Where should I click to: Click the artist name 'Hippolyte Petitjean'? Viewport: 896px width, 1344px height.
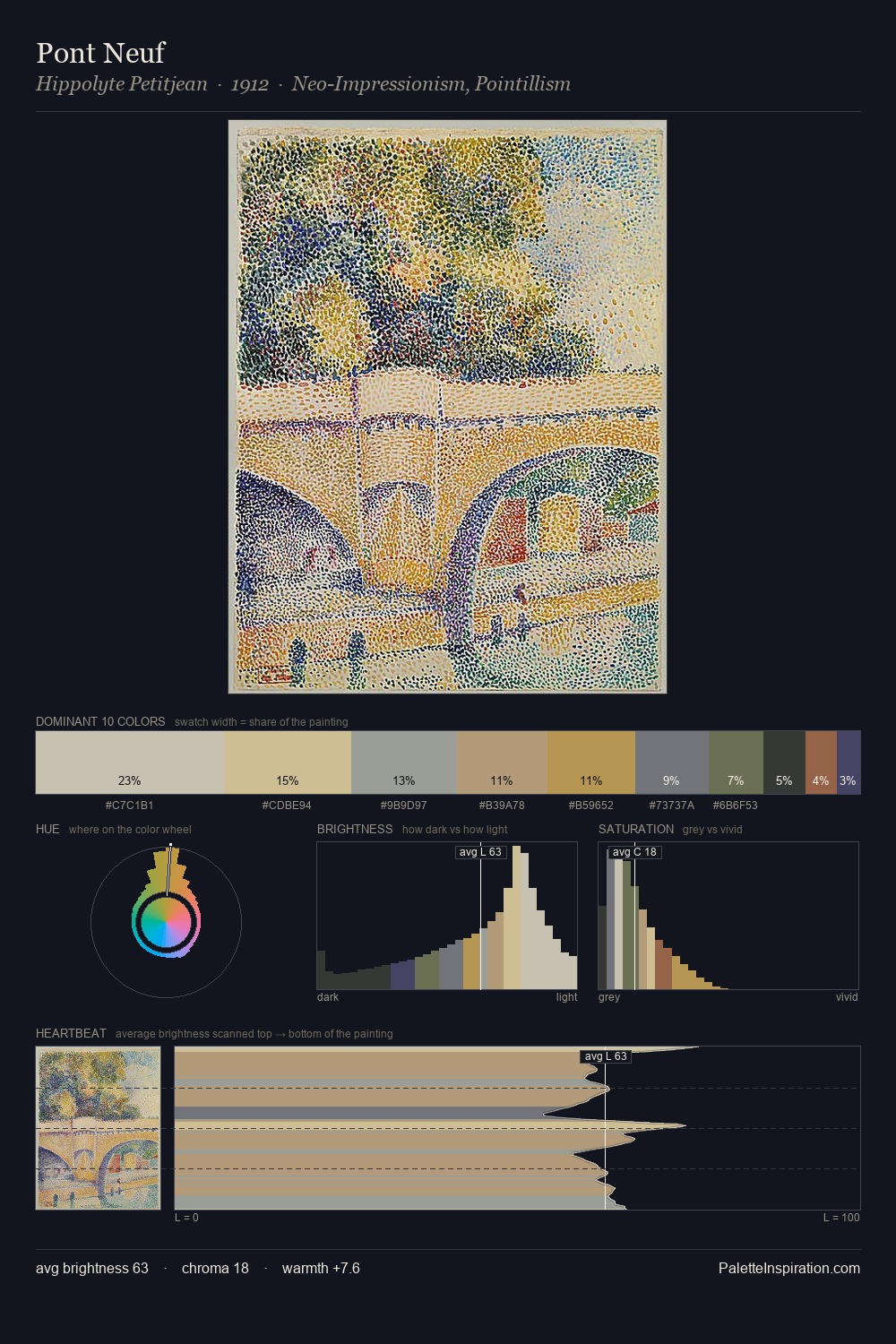point(122,84)
